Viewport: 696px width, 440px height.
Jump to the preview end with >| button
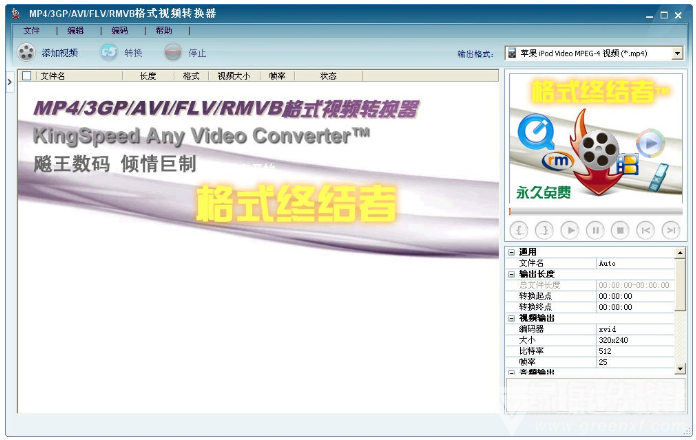tap(671, 230)
